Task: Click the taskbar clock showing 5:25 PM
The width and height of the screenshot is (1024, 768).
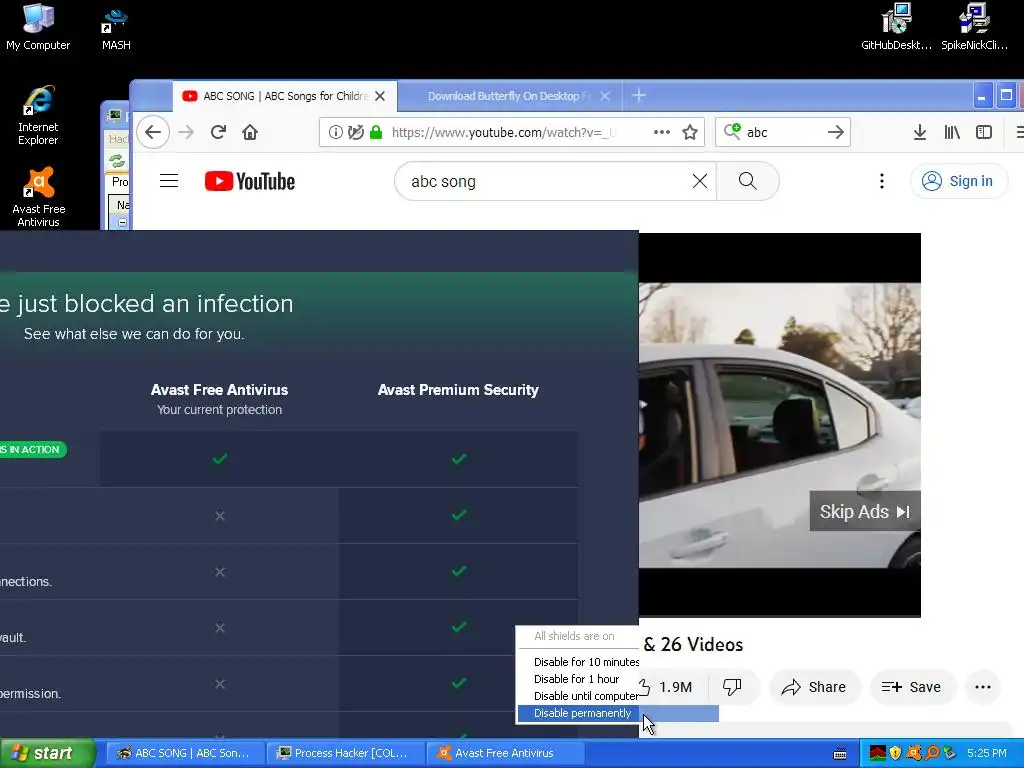Action: click(x=986, y=753)
